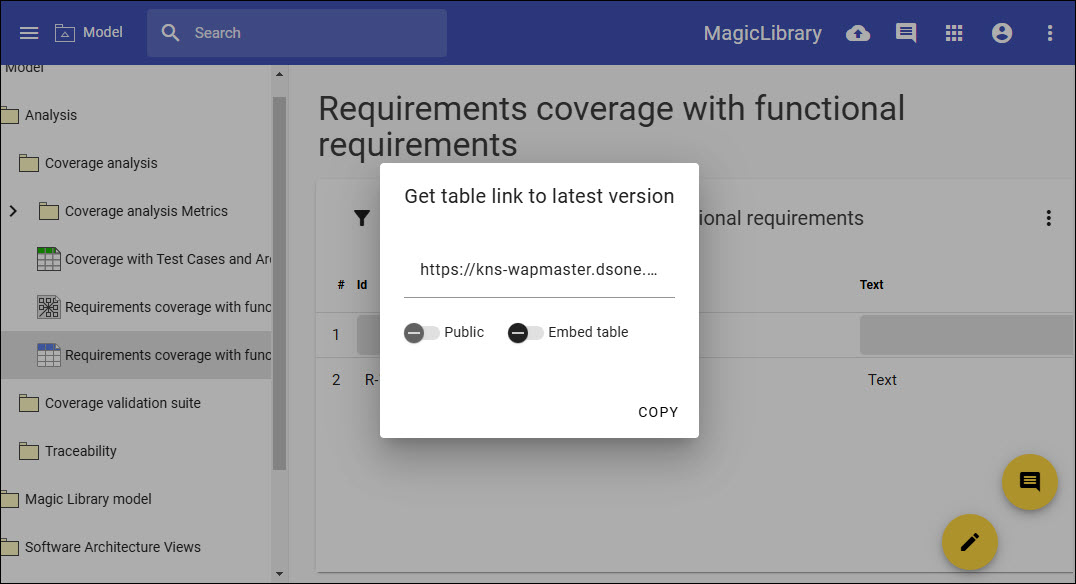Click the yellow pencil edit button

coord(969,542)
